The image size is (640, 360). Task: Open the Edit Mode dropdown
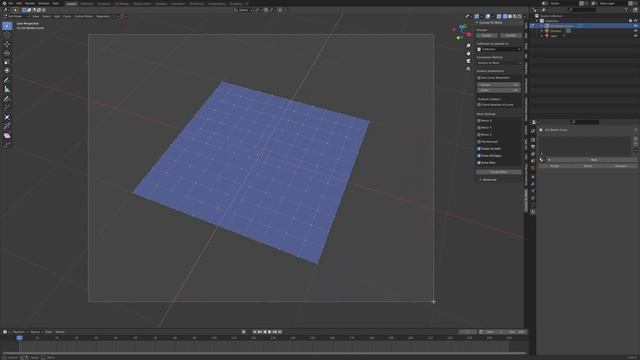16,16
